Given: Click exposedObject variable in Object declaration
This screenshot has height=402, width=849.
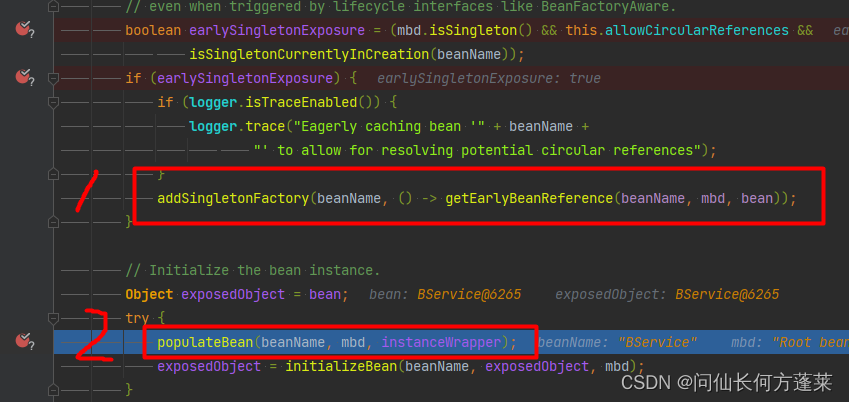Looking at the screenshot, I should click(x=233, y=294).
